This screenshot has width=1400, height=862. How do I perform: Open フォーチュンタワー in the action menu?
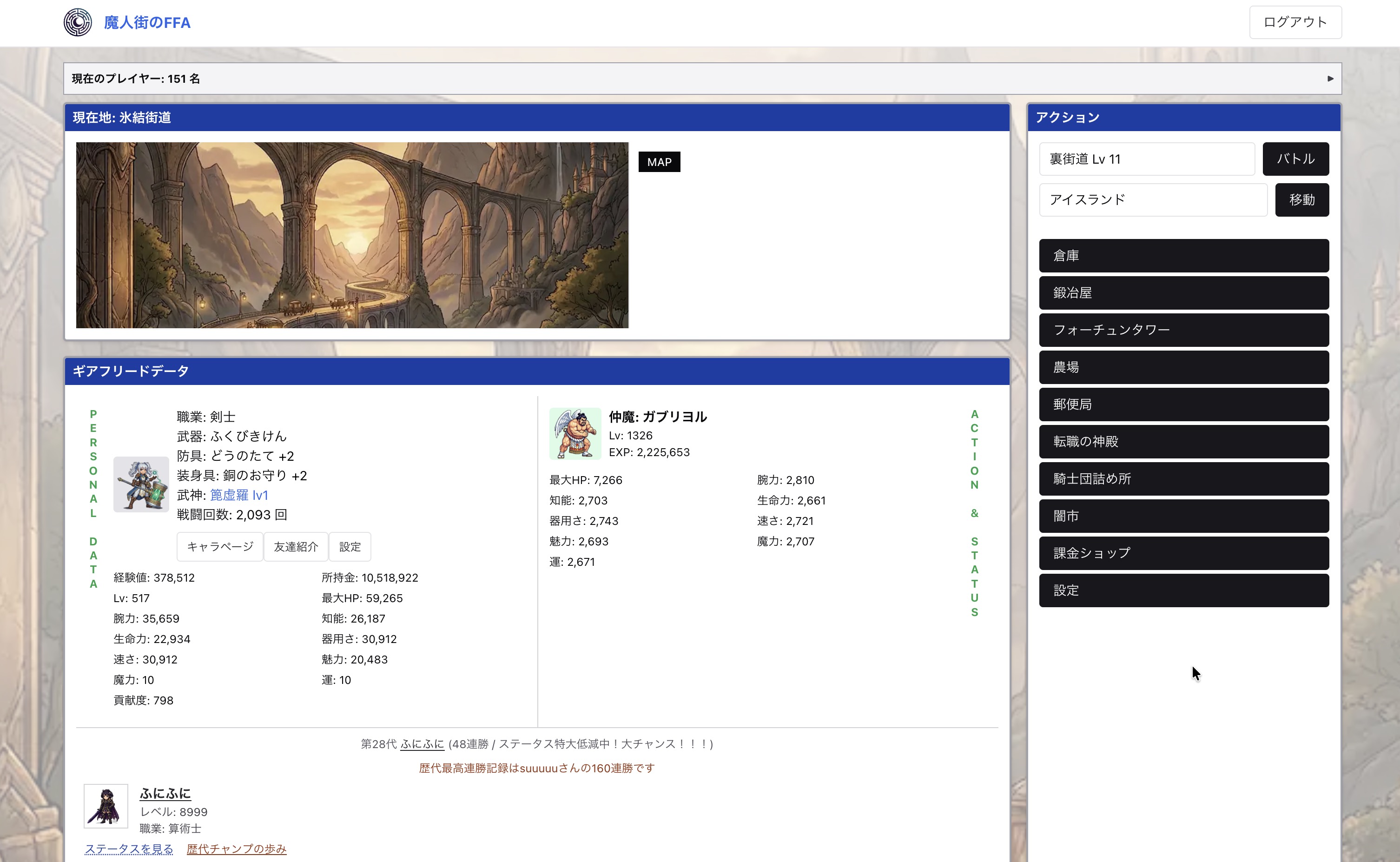[x=1183, y=330]
